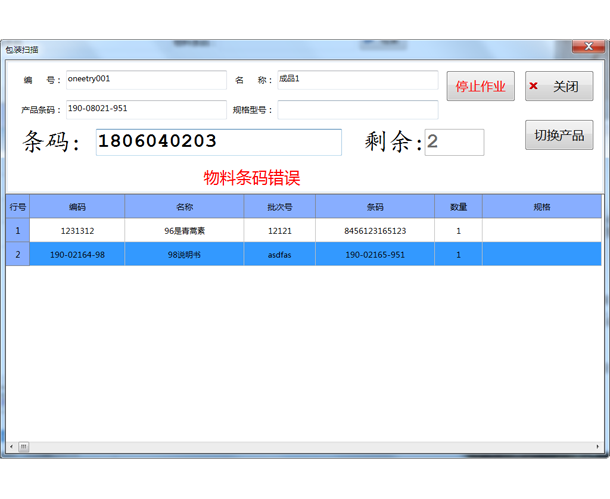
Task: Close the 包装扫描 window
Action: pos(588,46)
